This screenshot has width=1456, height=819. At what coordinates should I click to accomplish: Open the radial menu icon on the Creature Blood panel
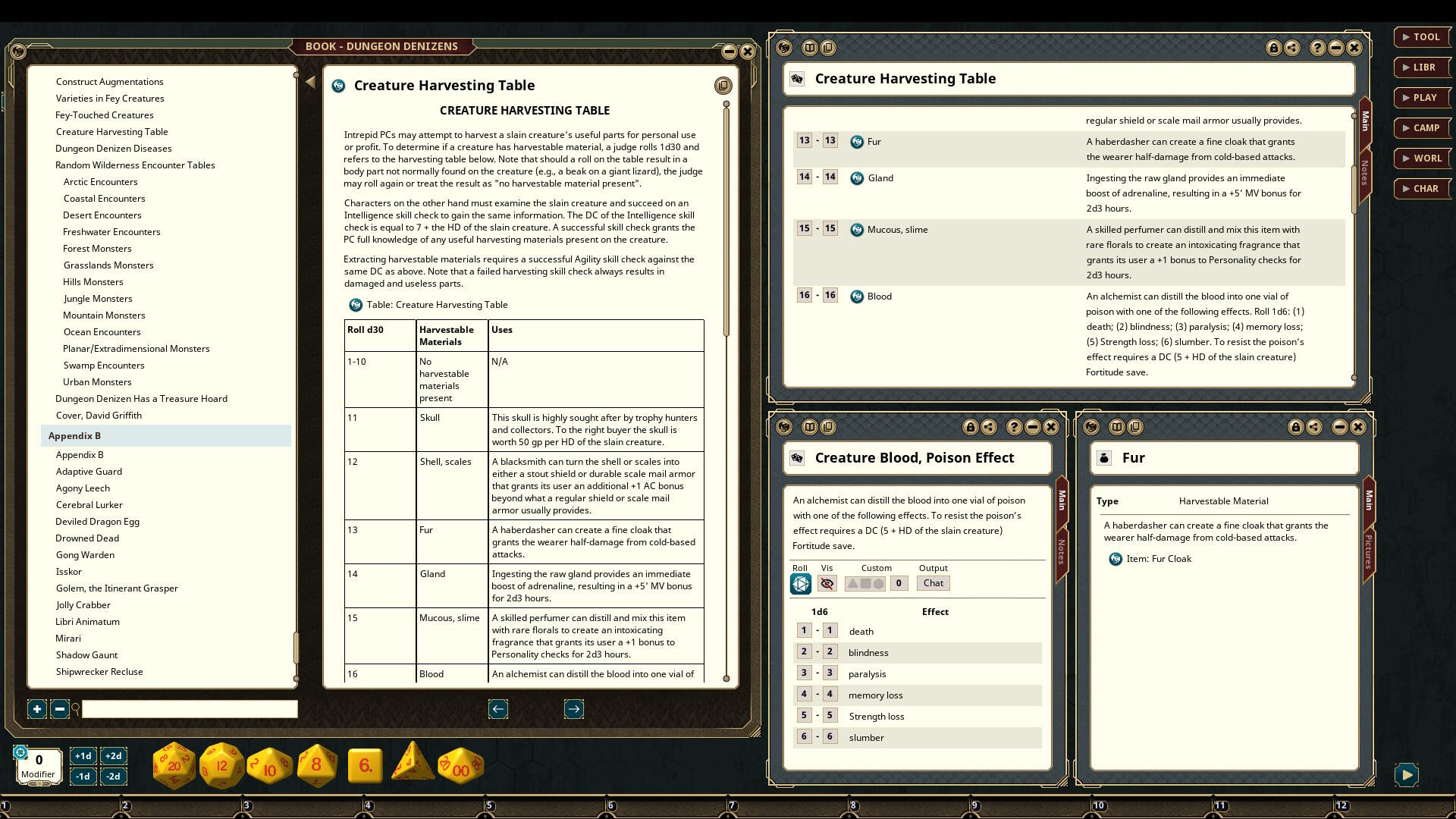click(x=784, y=427)
